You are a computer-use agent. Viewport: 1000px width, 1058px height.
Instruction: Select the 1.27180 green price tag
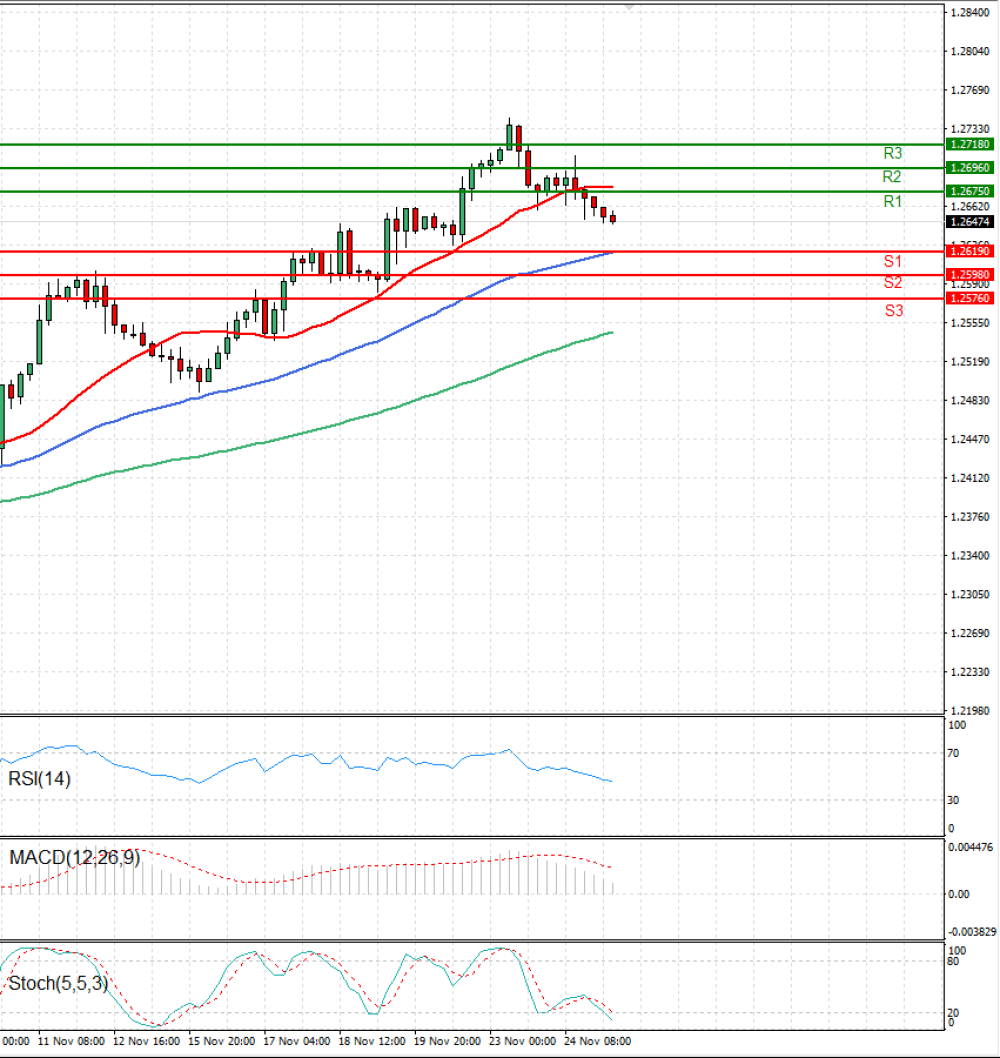(970, 144)
